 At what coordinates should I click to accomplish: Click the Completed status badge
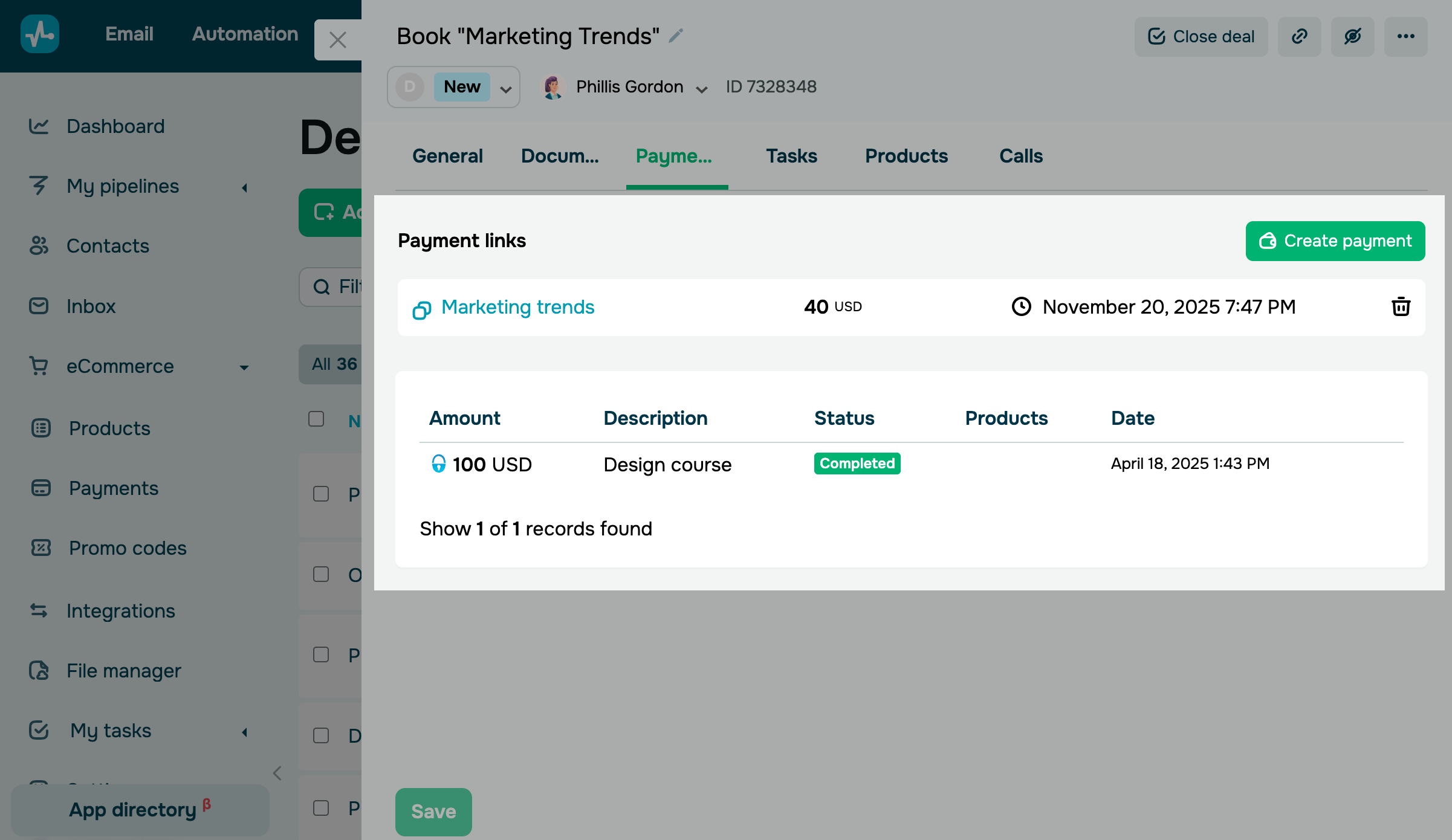click(x=857, y=464)
